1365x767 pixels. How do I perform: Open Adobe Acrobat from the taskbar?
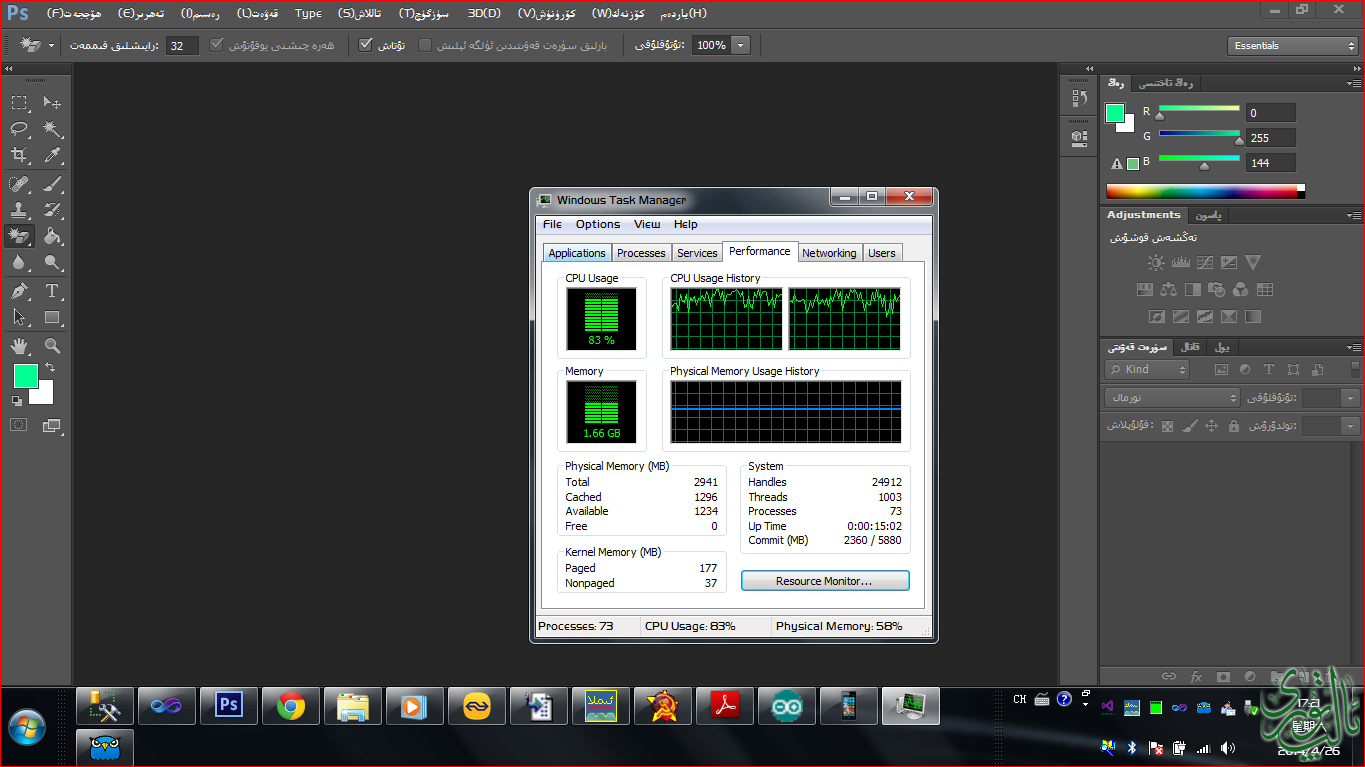pos(725,707)
